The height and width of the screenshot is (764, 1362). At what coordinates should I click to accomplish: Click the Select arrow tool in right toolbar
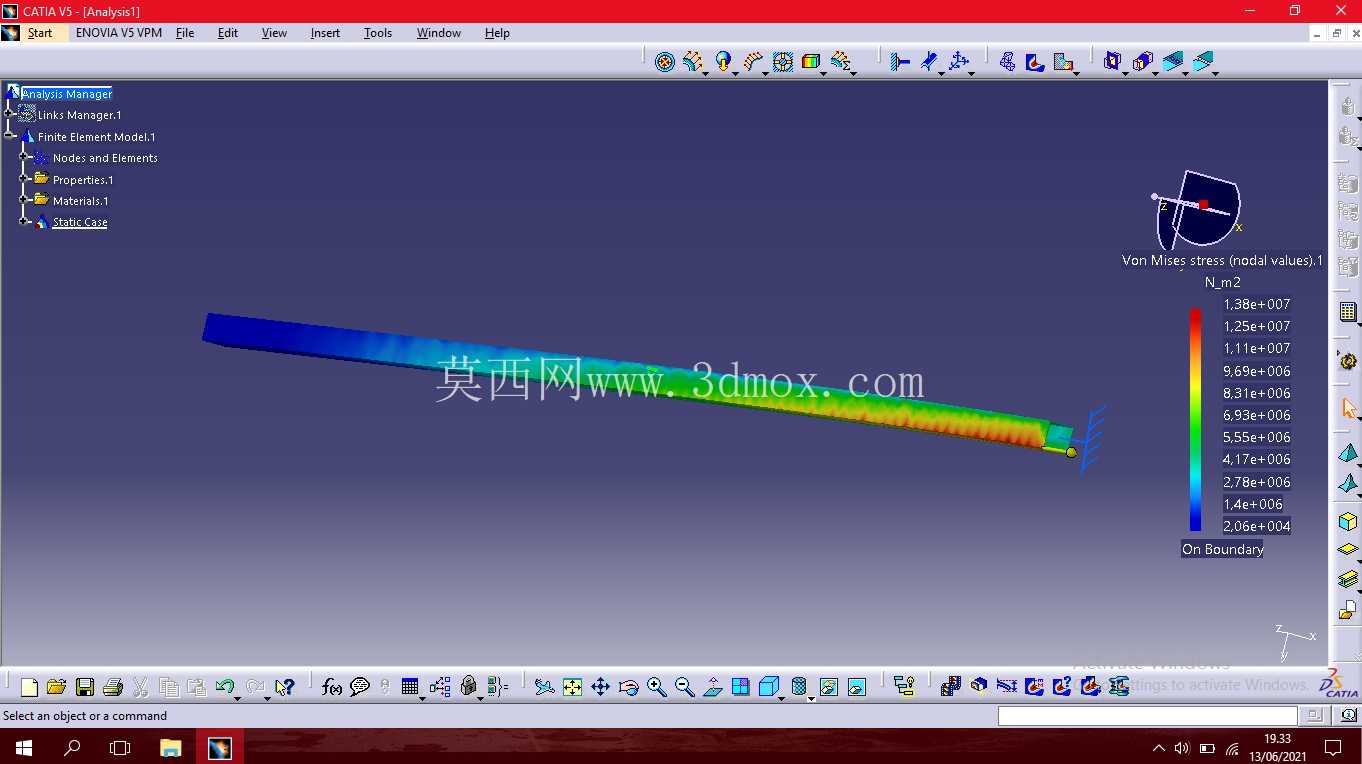coord(1348,408)
